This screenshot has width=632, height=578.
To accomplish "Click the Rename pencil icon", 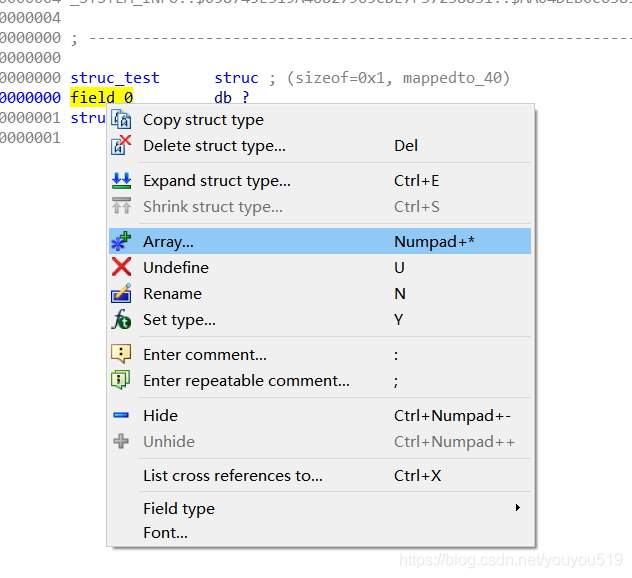I will (121, 293).
